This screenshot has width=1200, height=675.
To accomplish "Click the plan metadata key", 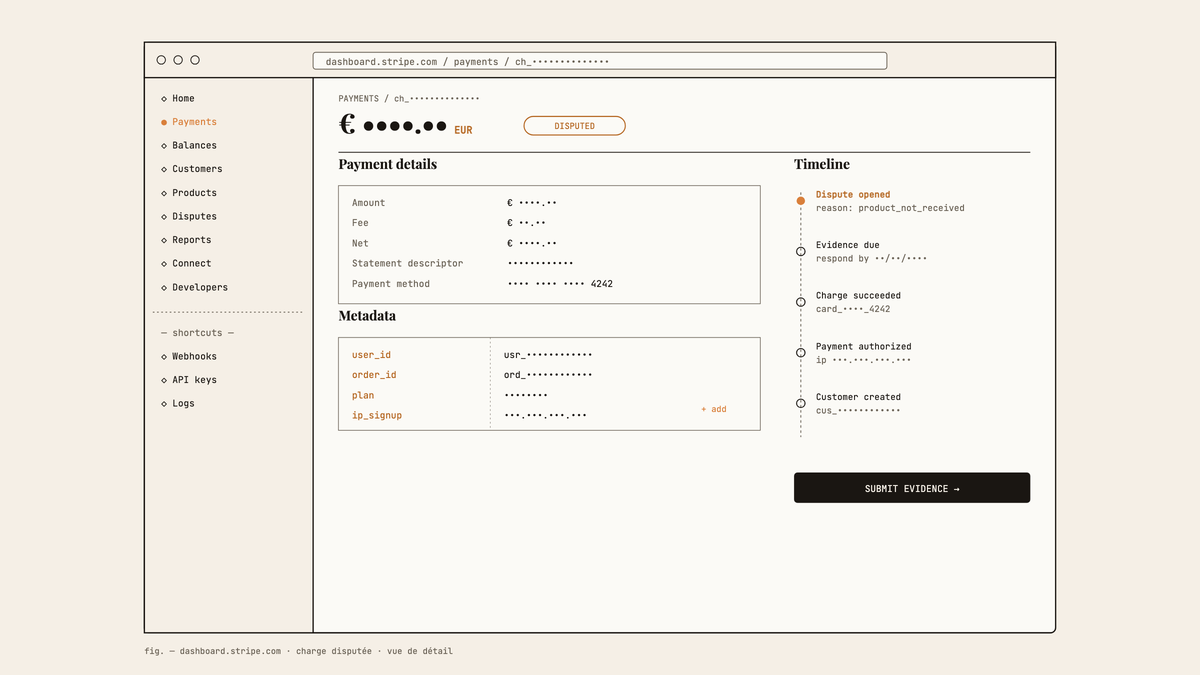I will 363,395.
